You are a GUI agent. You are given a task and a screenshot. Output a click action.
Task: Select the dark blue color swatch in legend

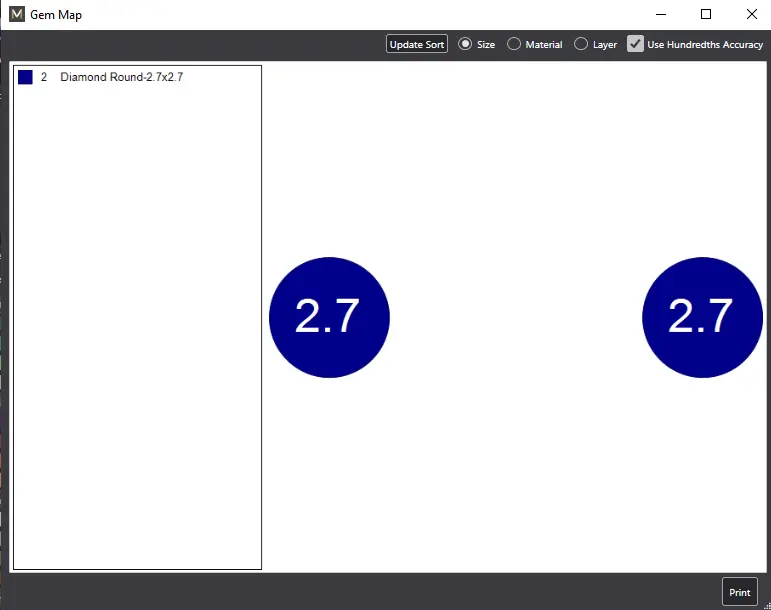coord(25,77)
